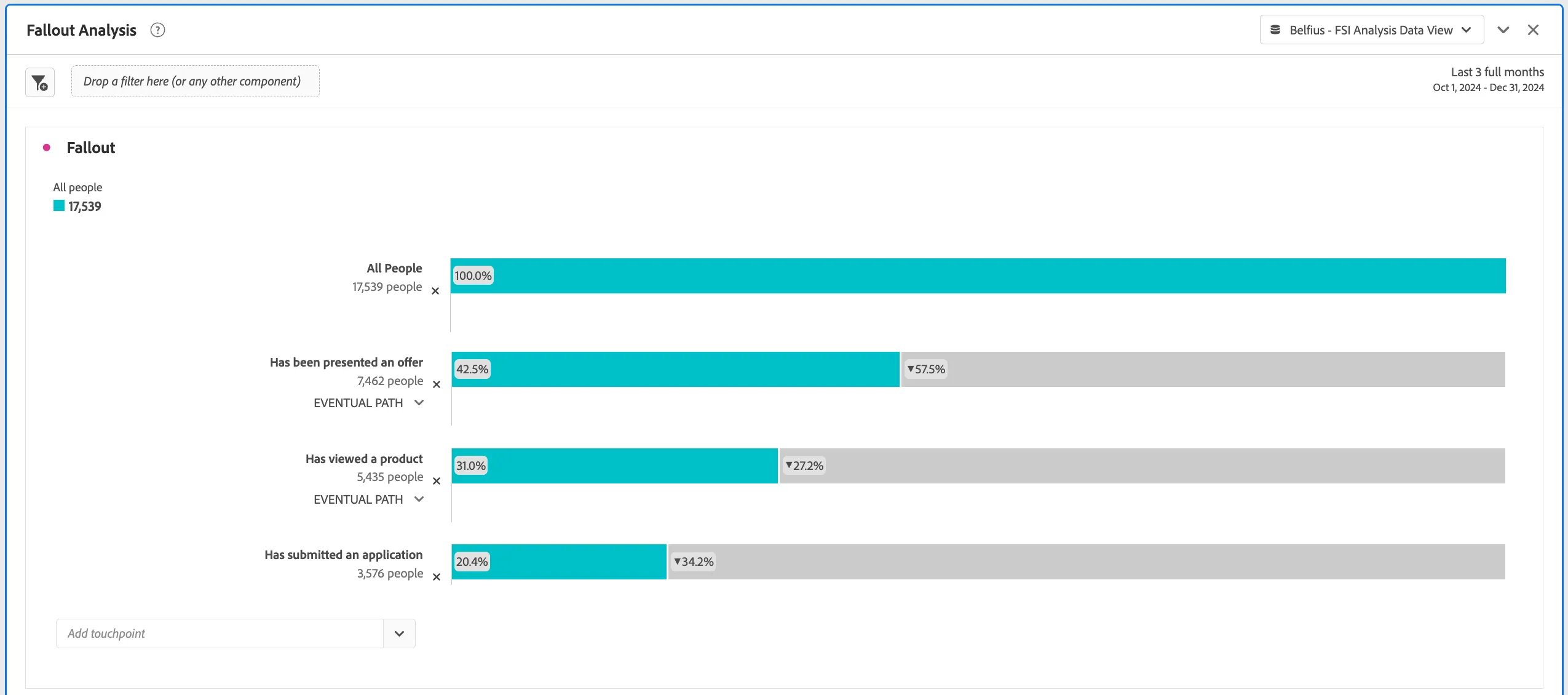Collapse the panel with the header chevron
Screen dimensions: 1568x695
[1503, 30]
